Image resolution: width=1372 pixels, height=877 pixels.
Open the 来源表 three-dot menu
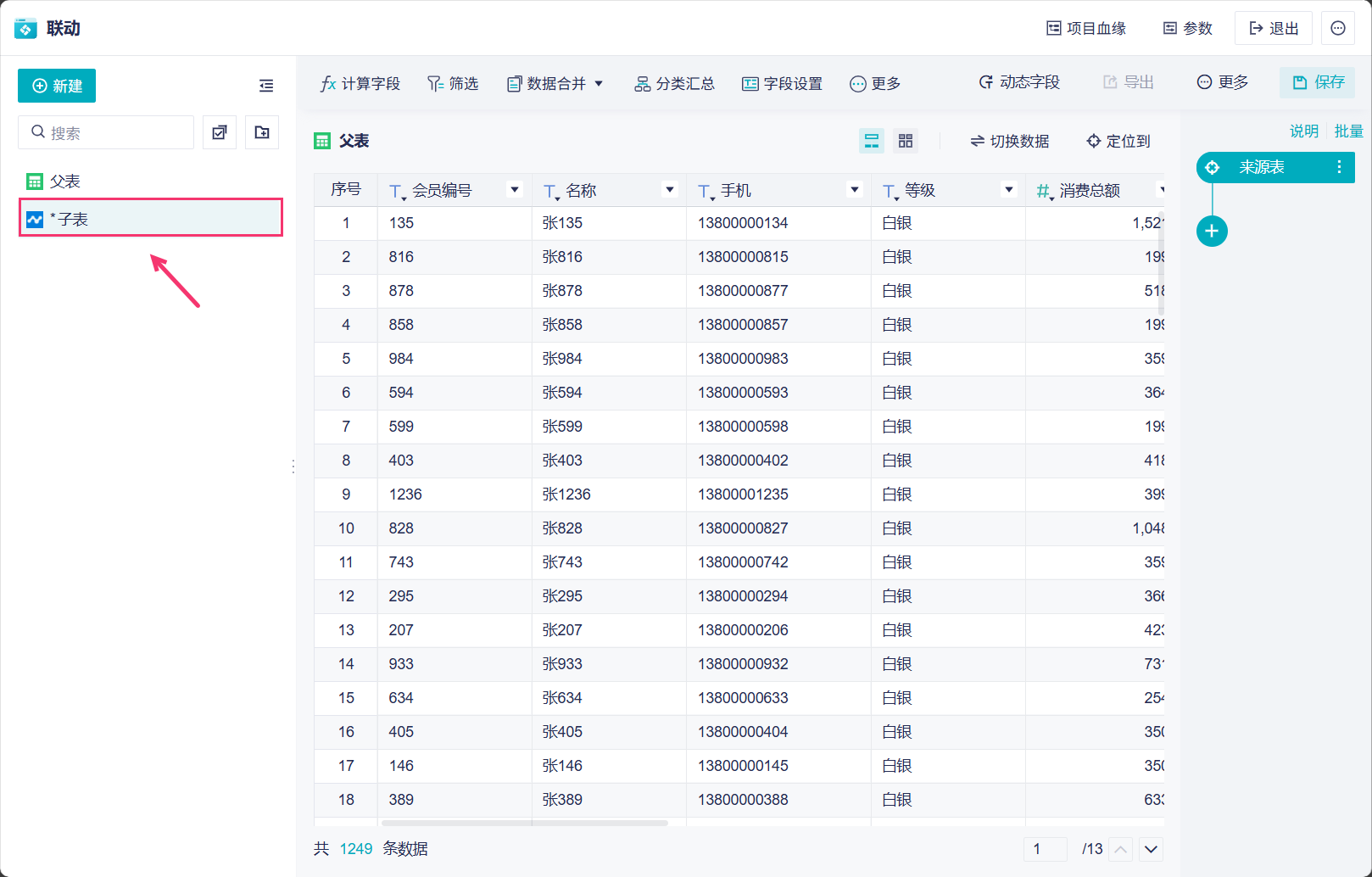coord(1339,167)
